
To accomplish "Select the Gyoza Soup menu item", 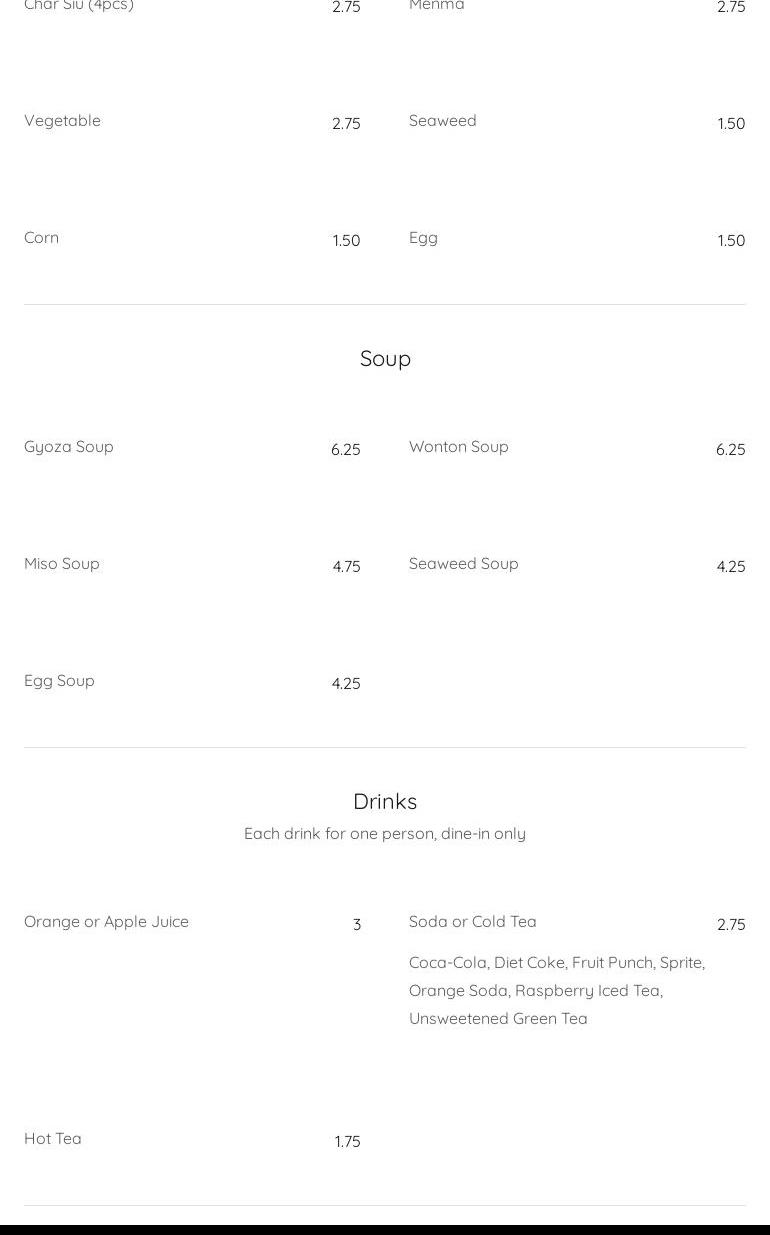I will coord(69,447).
